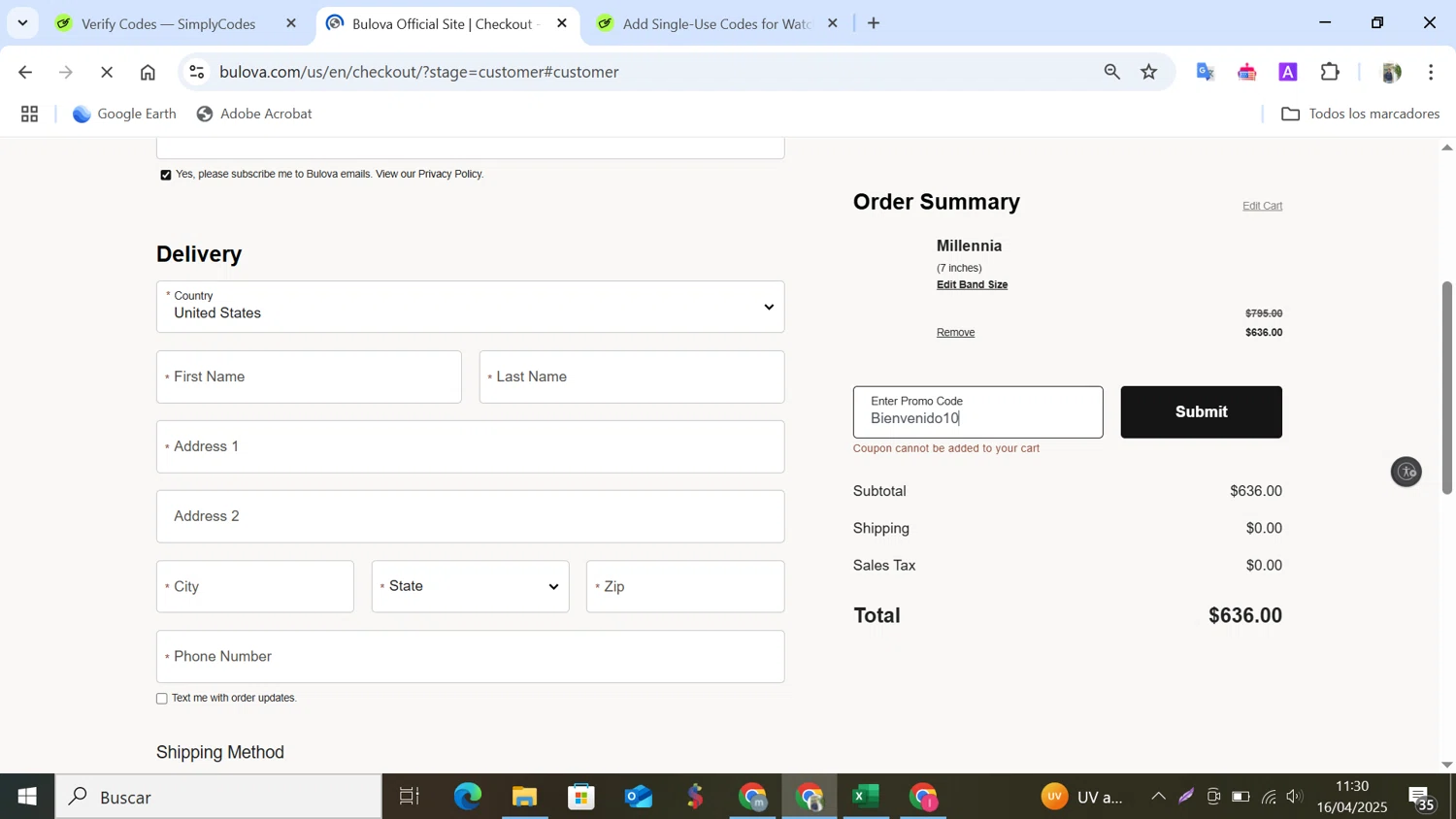Bookmark this page with the star icon

point(1149,72)
